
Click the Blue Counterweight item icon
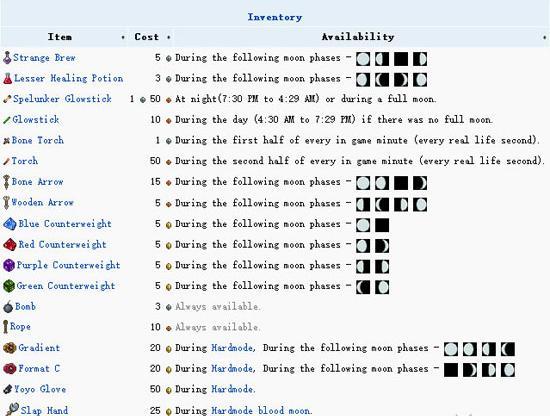(10, 224)
